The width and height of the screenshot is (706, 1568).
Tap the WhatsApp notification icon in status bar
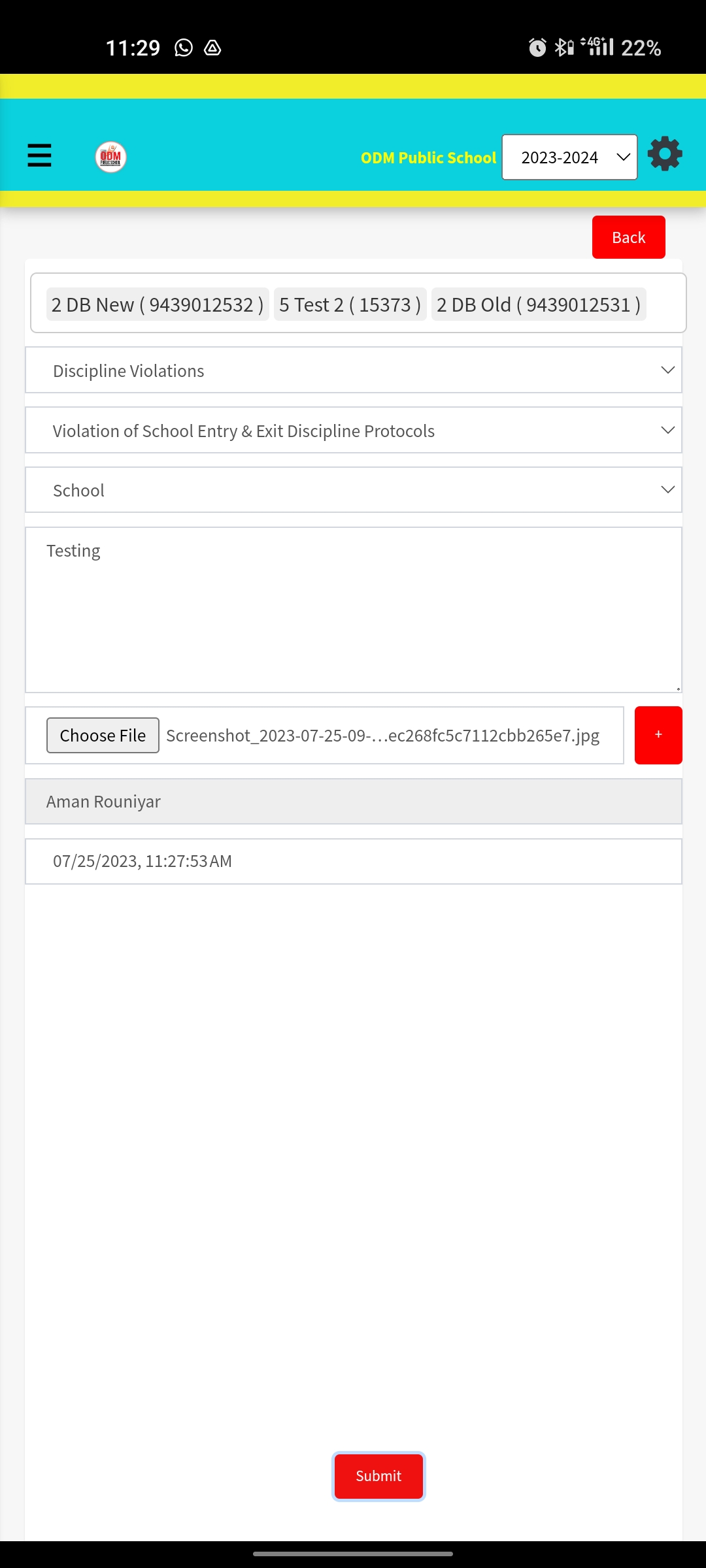pyautogui.click(x=184, y=48)
